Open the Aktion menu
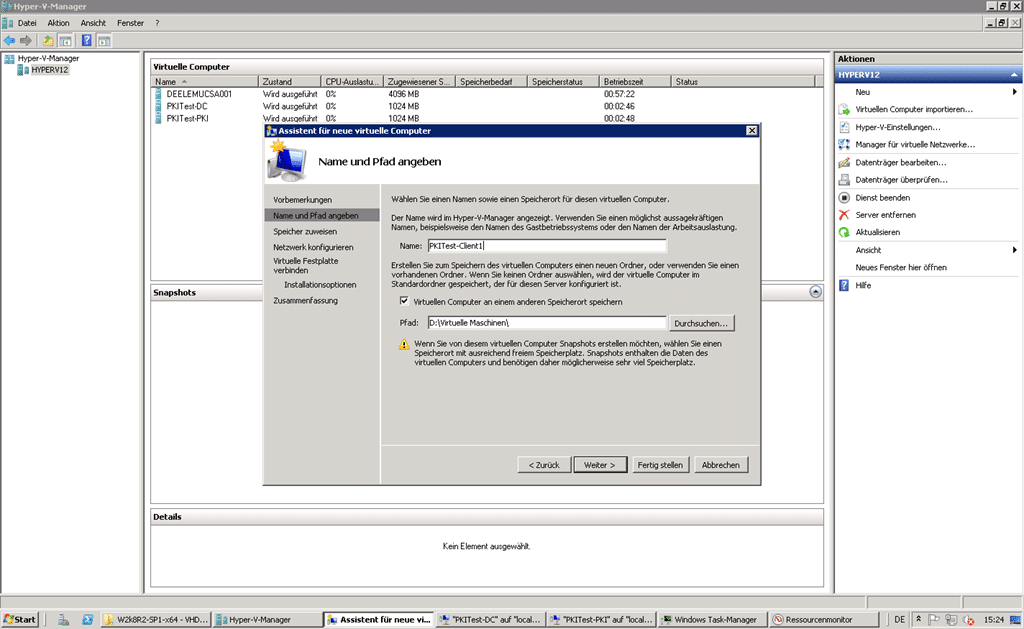Image resolution: width=1024 pixels, height=629 pixels. coord(58,23)
